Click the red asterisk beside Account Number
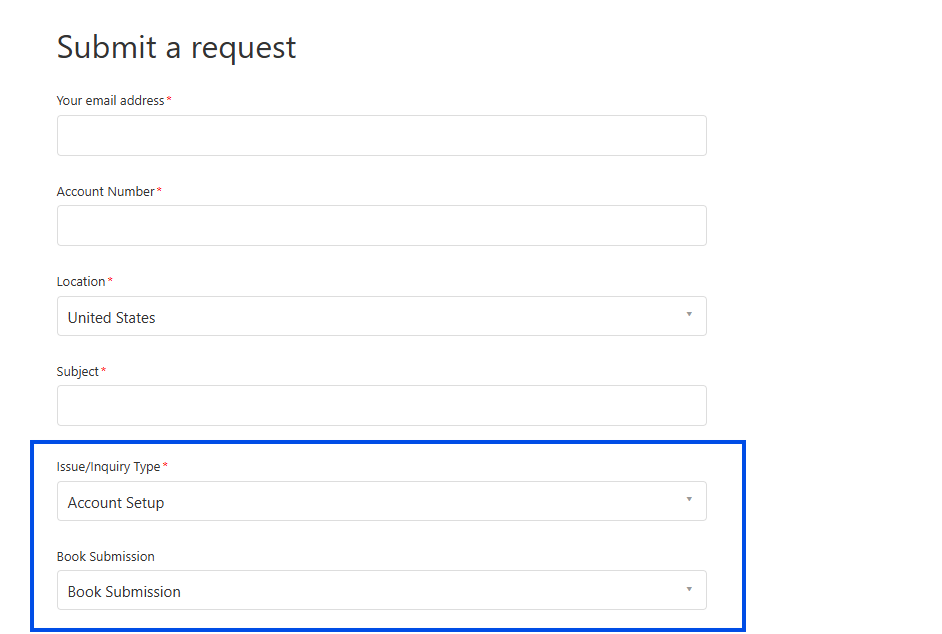The height and width of the screenshot is (634, 942). 159,191
